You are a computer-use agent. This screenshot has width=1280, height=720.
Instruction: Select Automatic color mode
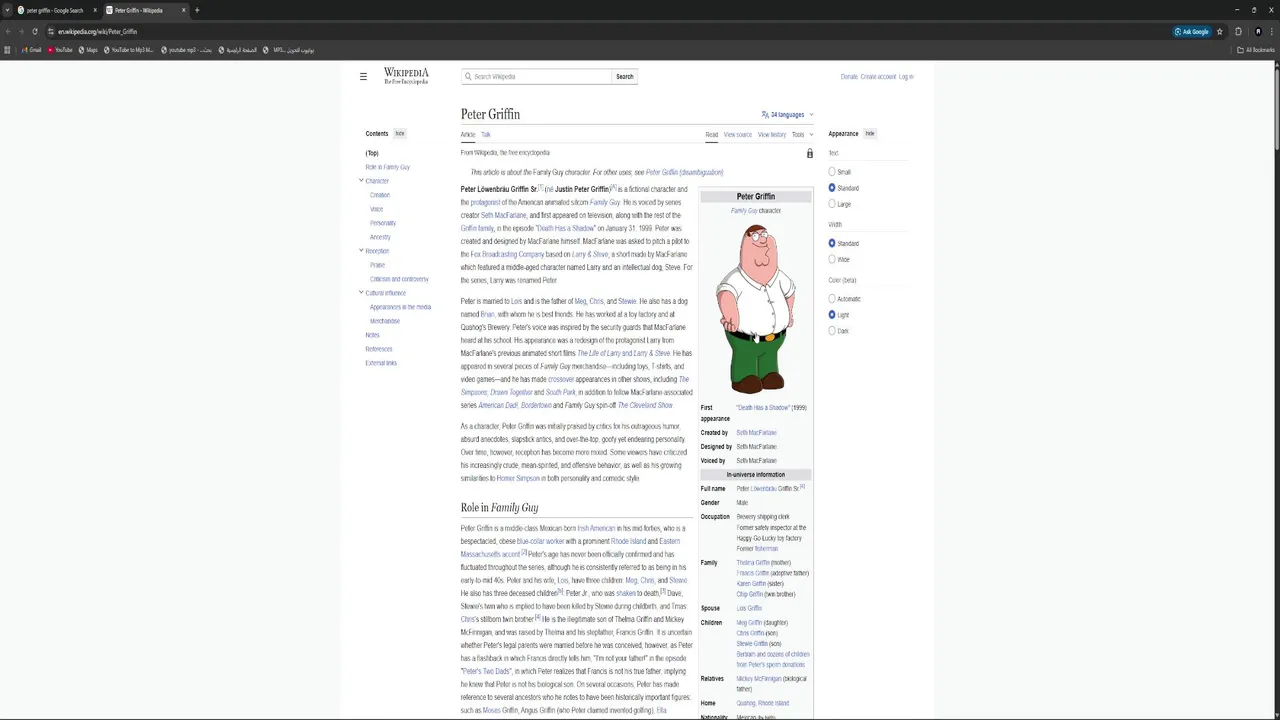(832, 299)
